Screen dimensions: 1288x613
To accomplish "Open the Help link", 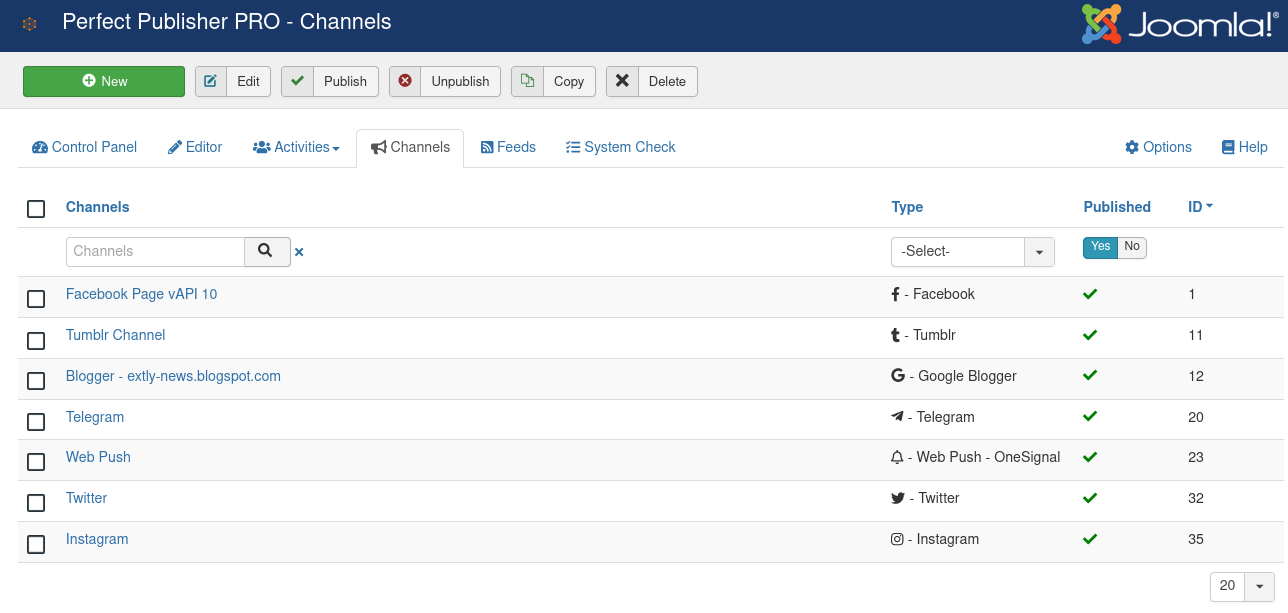I will 1244,147.
